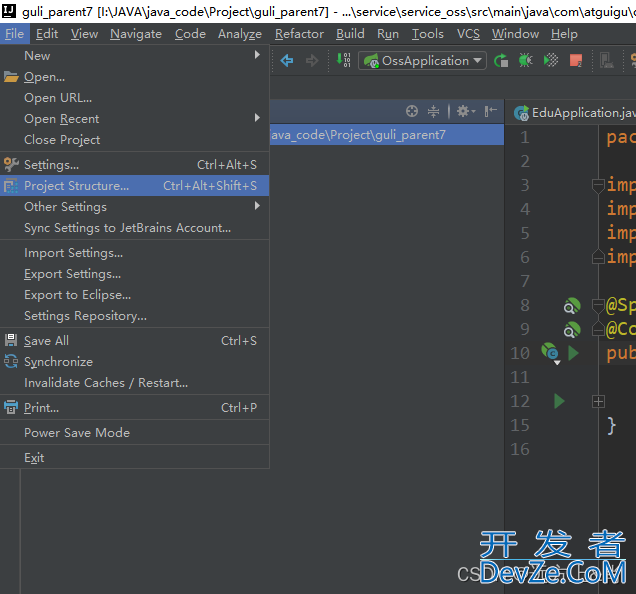Select the guli_parent7 project path row
636x594 pixels.
point(387,135)
